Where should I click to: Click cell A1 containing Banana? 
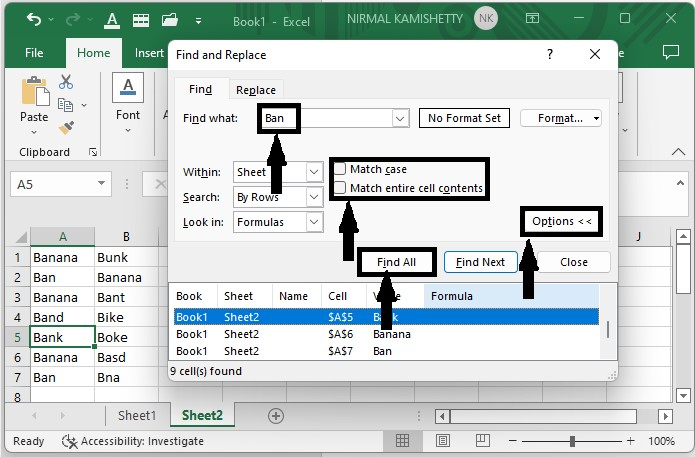62,258
